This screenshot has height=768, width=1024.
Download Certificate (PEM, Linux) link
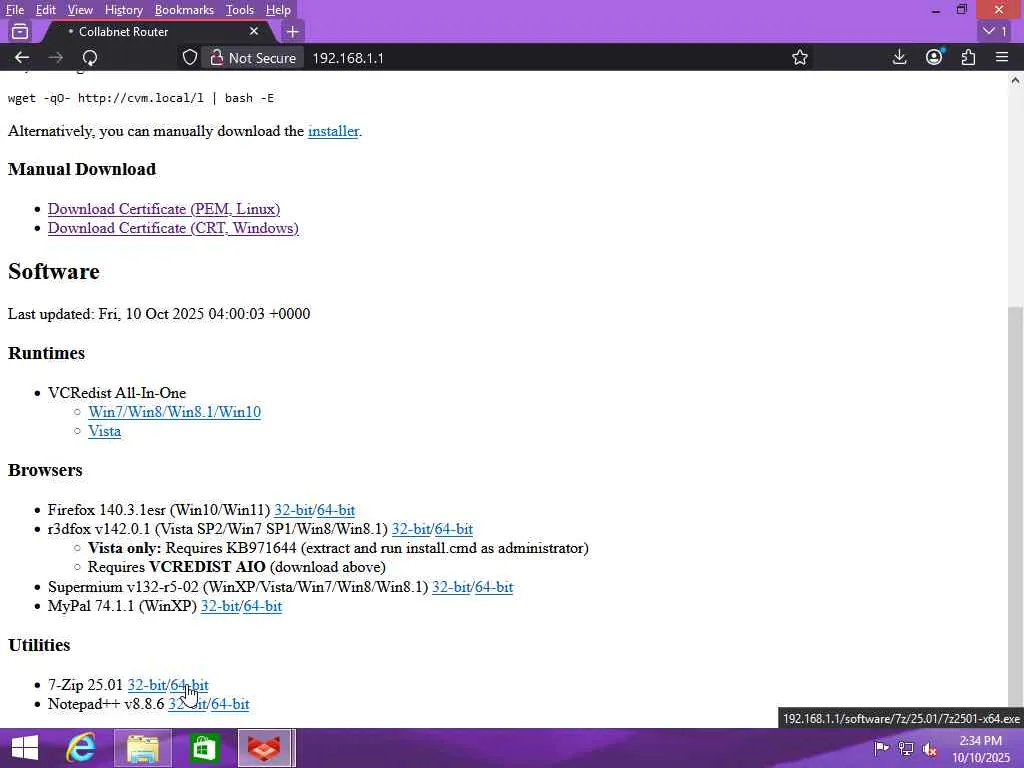point(163,208)
